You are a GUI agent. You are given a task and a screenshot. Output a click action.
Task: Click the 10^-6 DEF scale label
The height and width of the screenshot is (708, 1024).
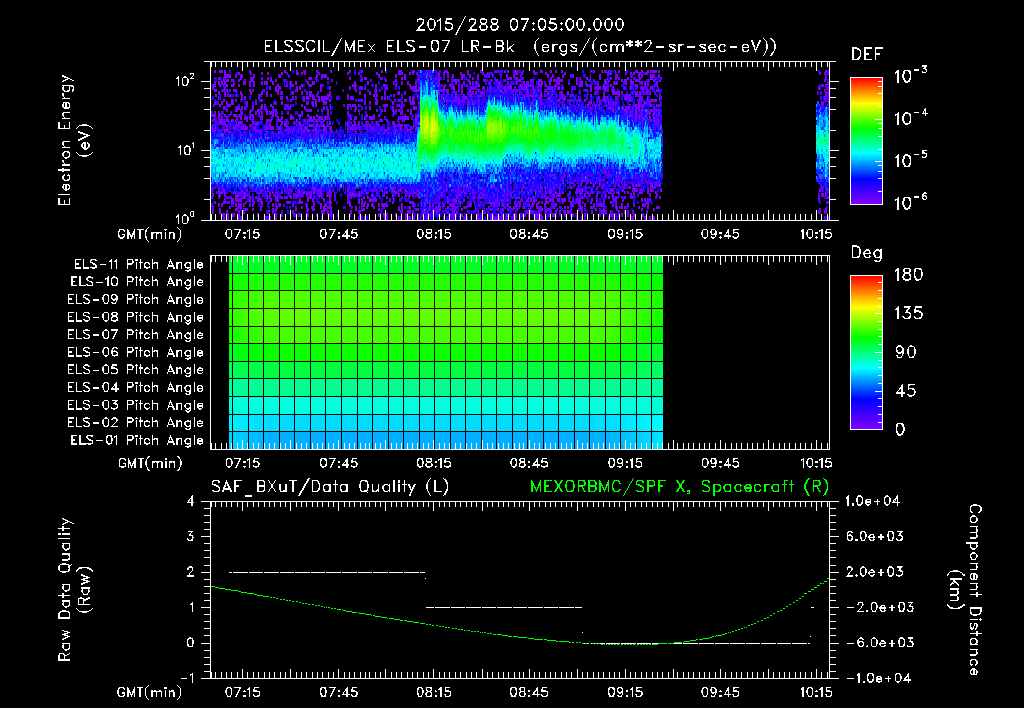910,202
